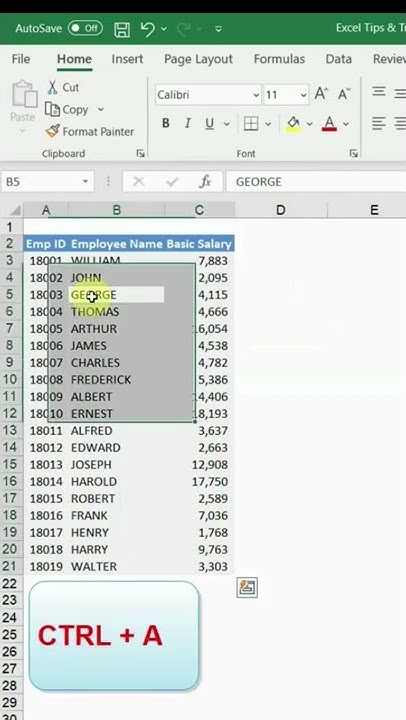
Task: Toggle Italic formatting
Action: tap(187, 124)
